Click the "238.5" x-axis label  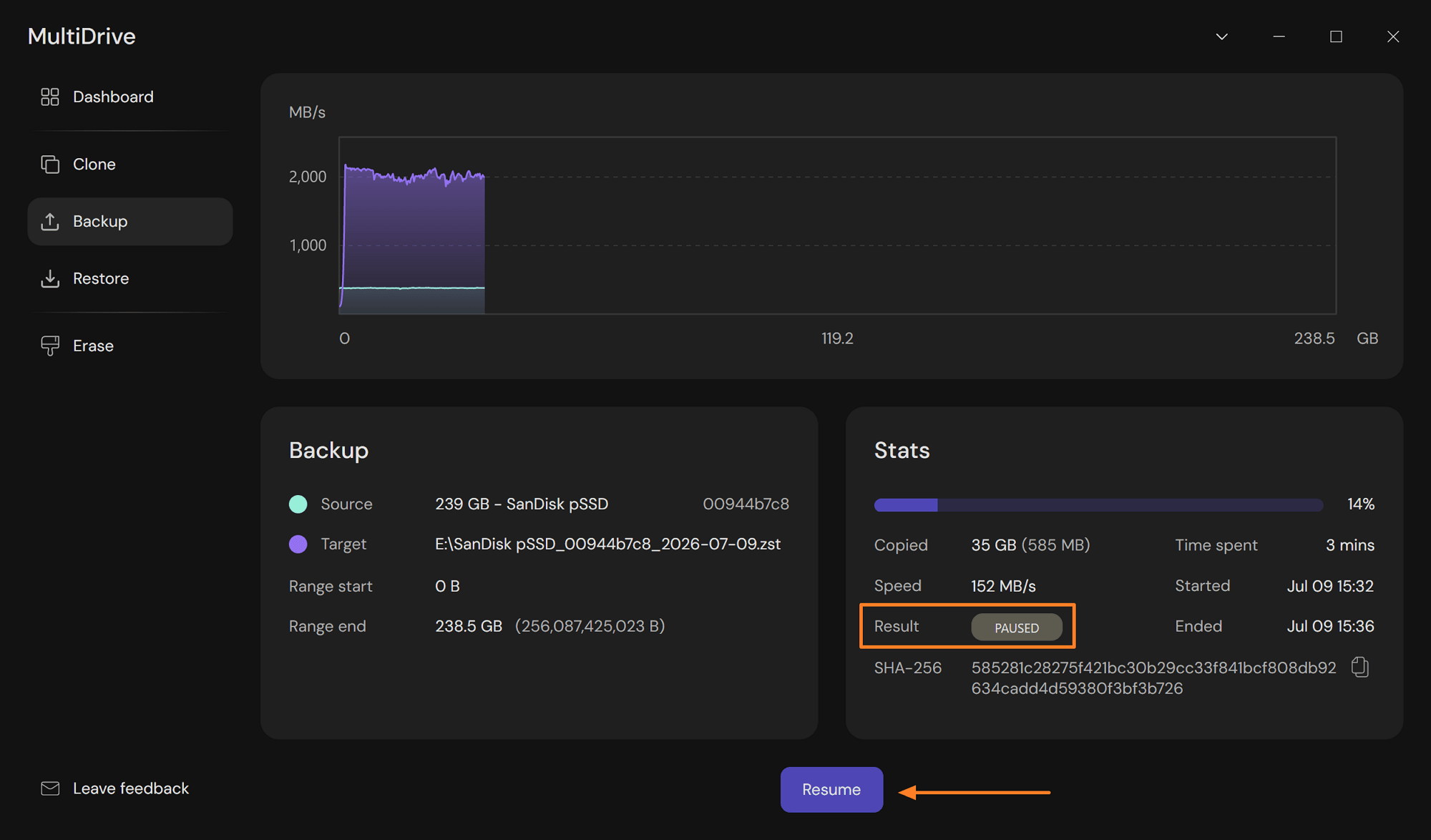[1314, 338]
